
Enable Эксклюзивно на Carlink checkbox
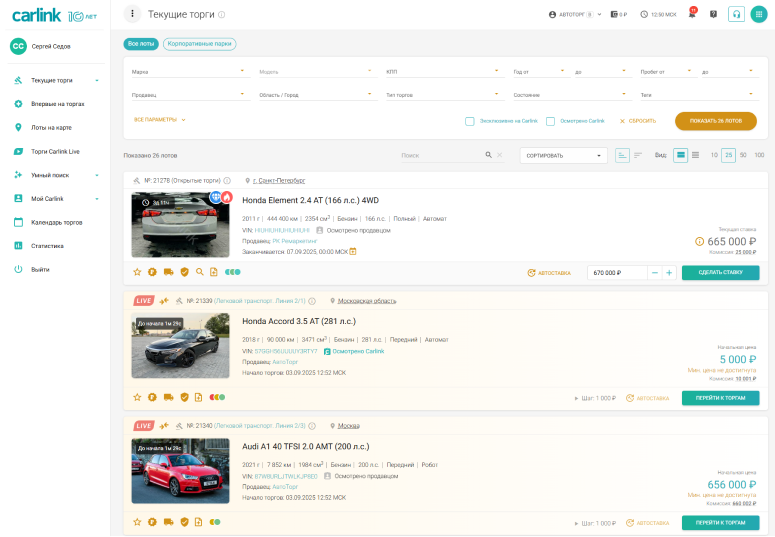[470, 121]
